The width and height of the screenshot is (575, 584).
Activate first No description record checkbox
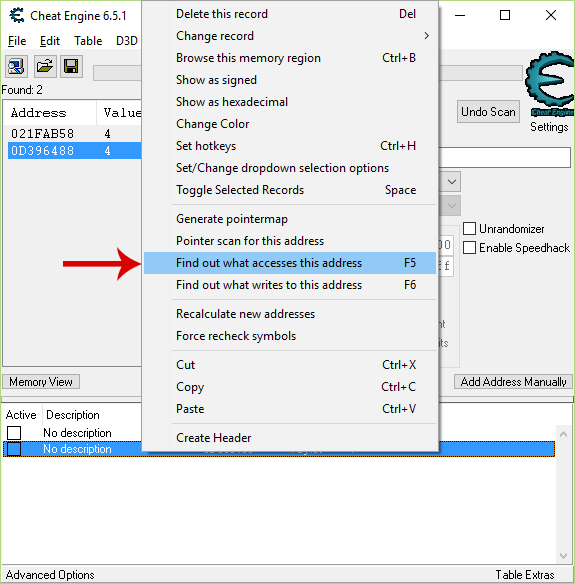tap(14, 433)
